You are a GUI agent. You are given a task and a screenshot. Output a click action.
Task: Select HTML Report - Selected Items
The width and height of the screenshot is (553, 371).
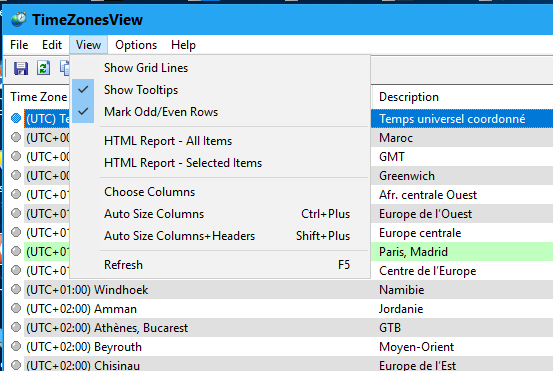220,163
